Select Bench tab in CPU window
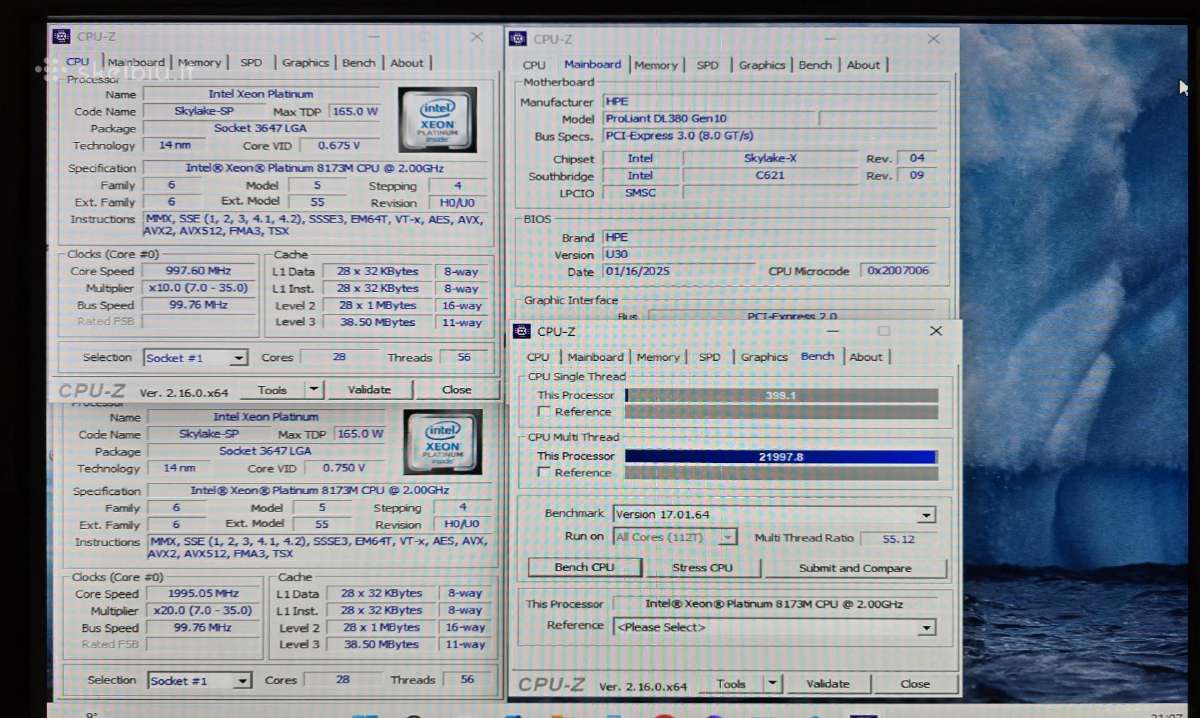The image size is (1200, 718). tap(359, 63)
